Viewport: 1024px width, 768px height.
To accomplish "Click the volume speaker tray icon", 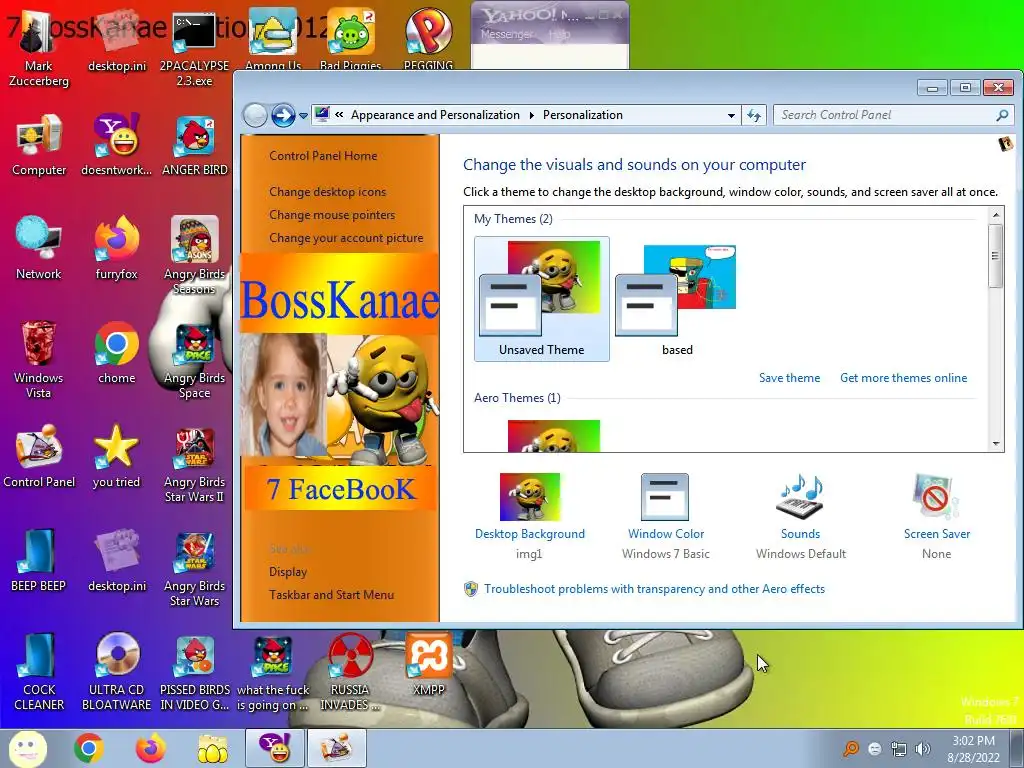I will coord(922,749).
